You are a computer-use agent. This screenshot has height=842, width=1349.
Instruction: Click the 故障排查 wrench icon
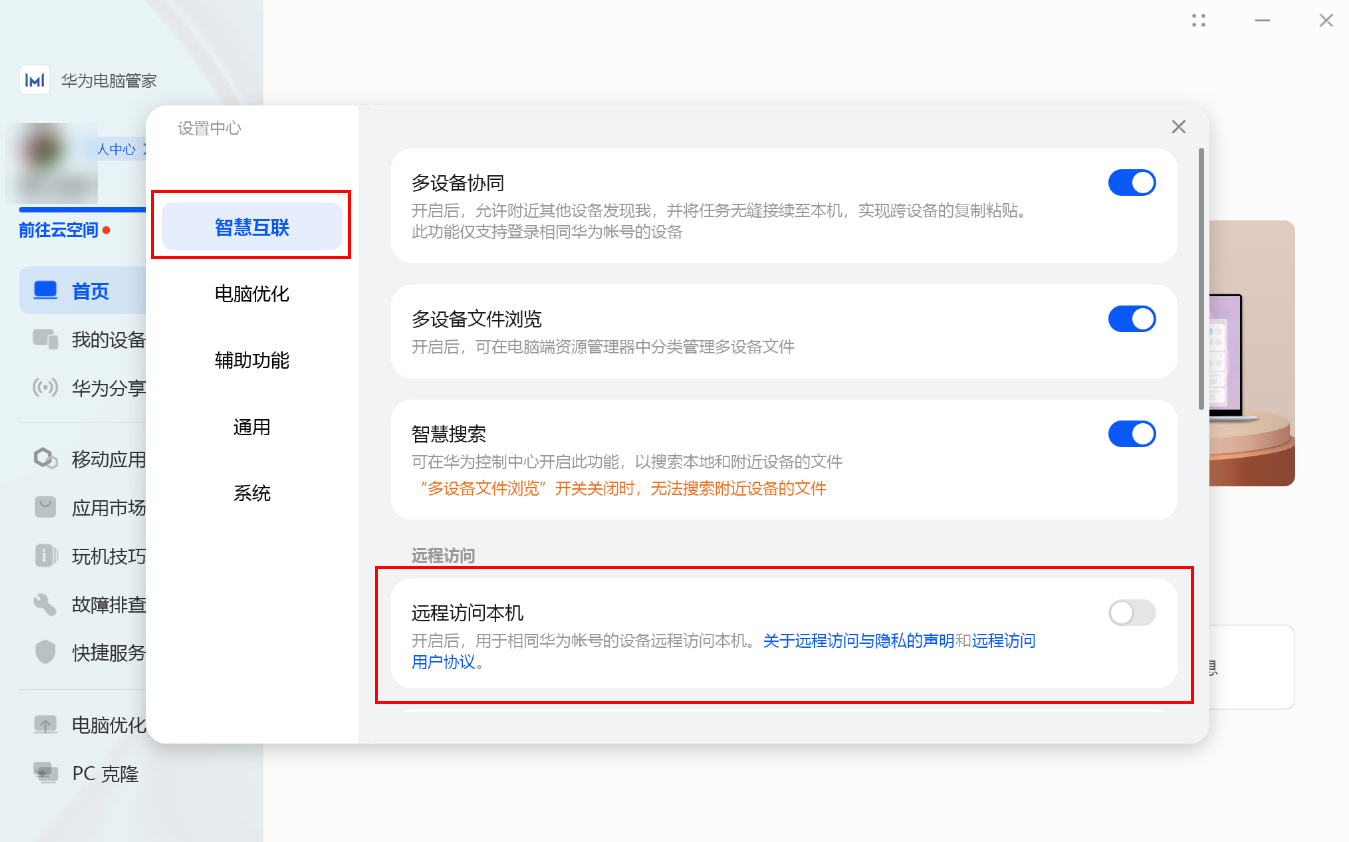click(x=46, y=604)
